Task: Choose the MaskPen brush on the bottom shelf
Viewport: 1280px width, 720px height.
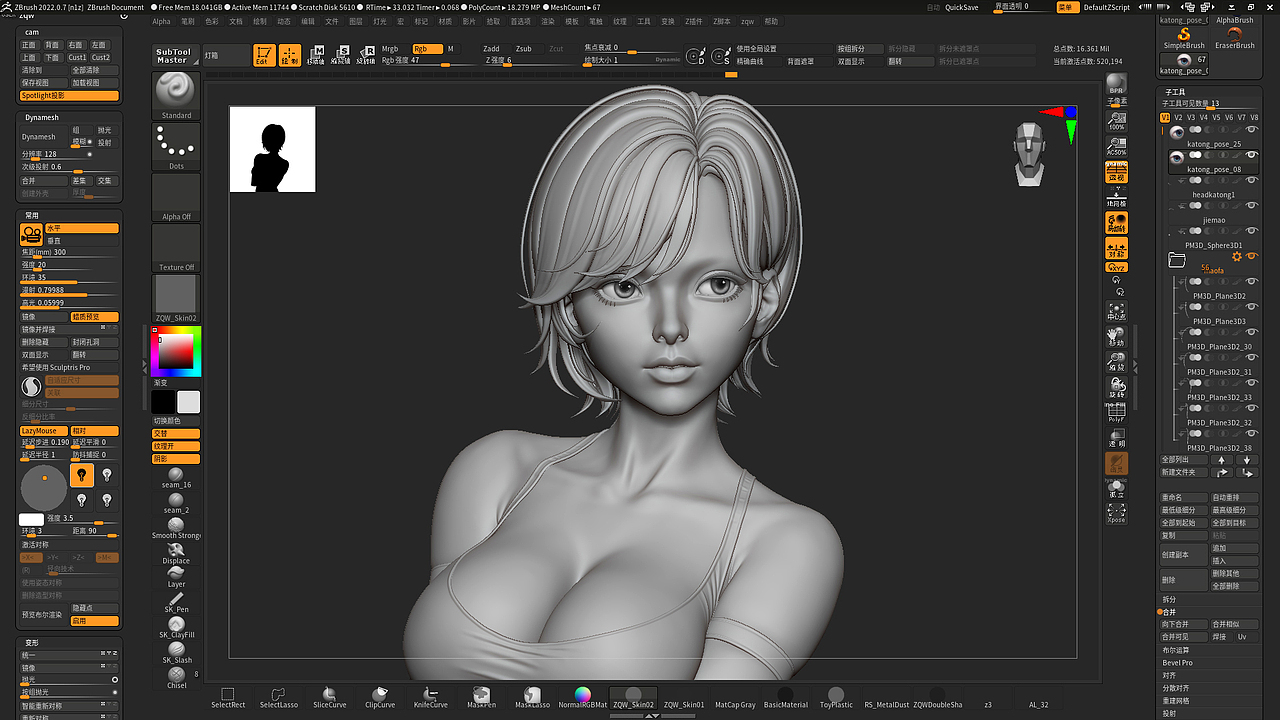Action: click(481, 697)
